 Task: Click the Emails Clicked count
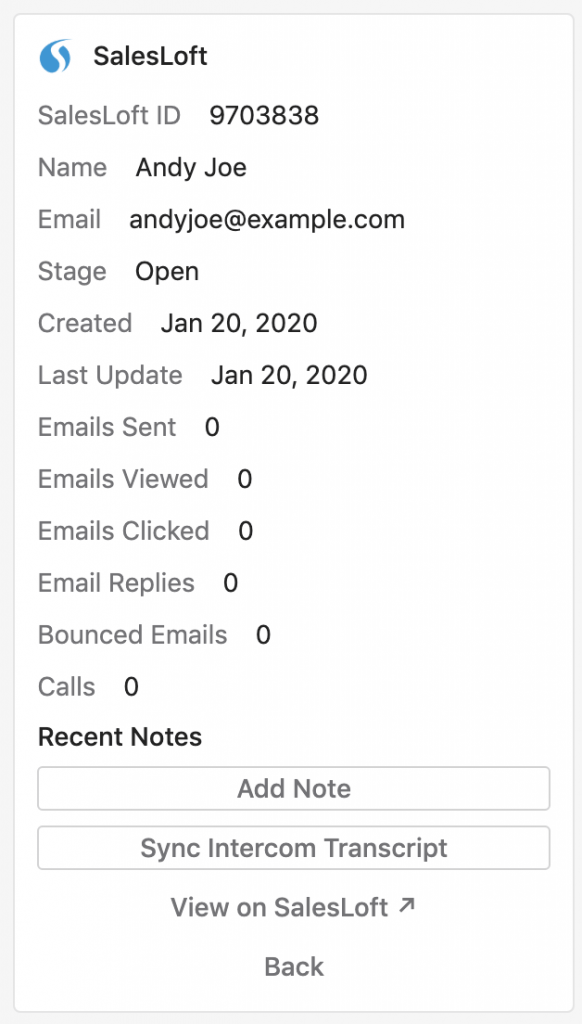[x=246, y=531]
